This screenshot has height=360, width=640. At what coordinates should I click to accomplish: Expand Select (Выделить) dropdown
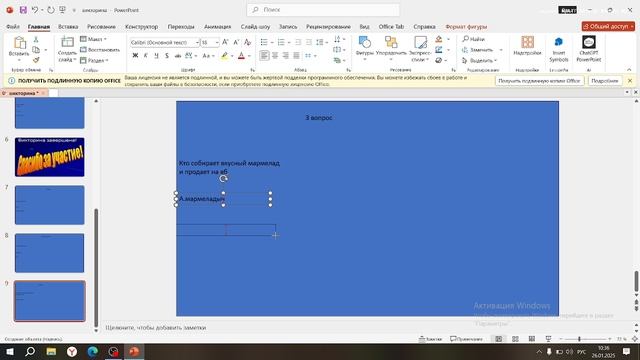tap(480, 60)
